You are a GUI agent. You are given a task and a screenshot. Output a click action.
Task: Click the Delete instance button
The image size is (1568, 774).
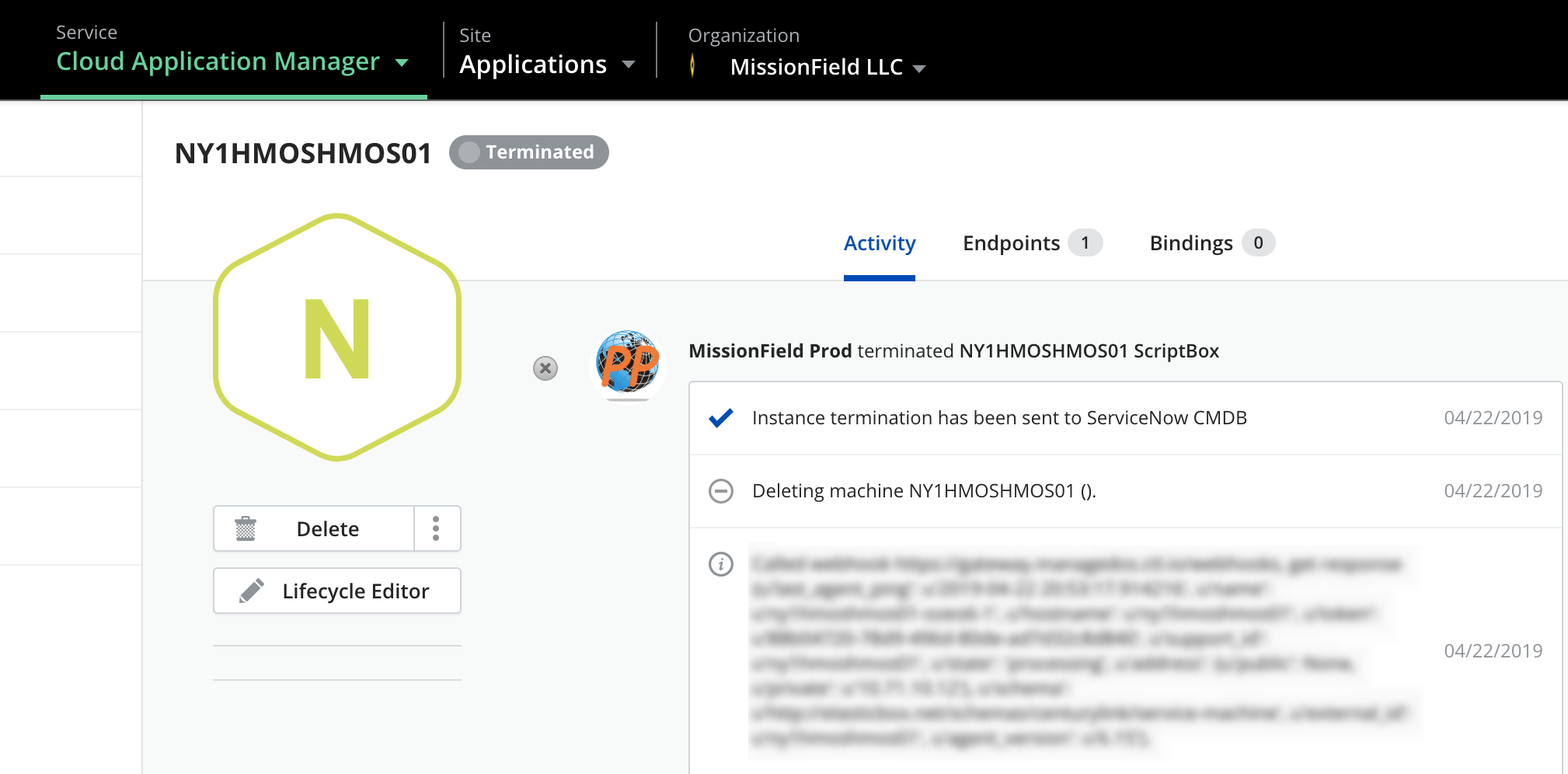tap(314, 529)
